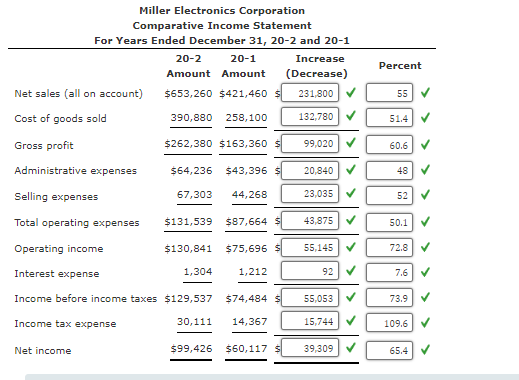This screenshot has height=380, width=519.
Task: Click the 1,304 interest expense value
Action: (198, 272)
